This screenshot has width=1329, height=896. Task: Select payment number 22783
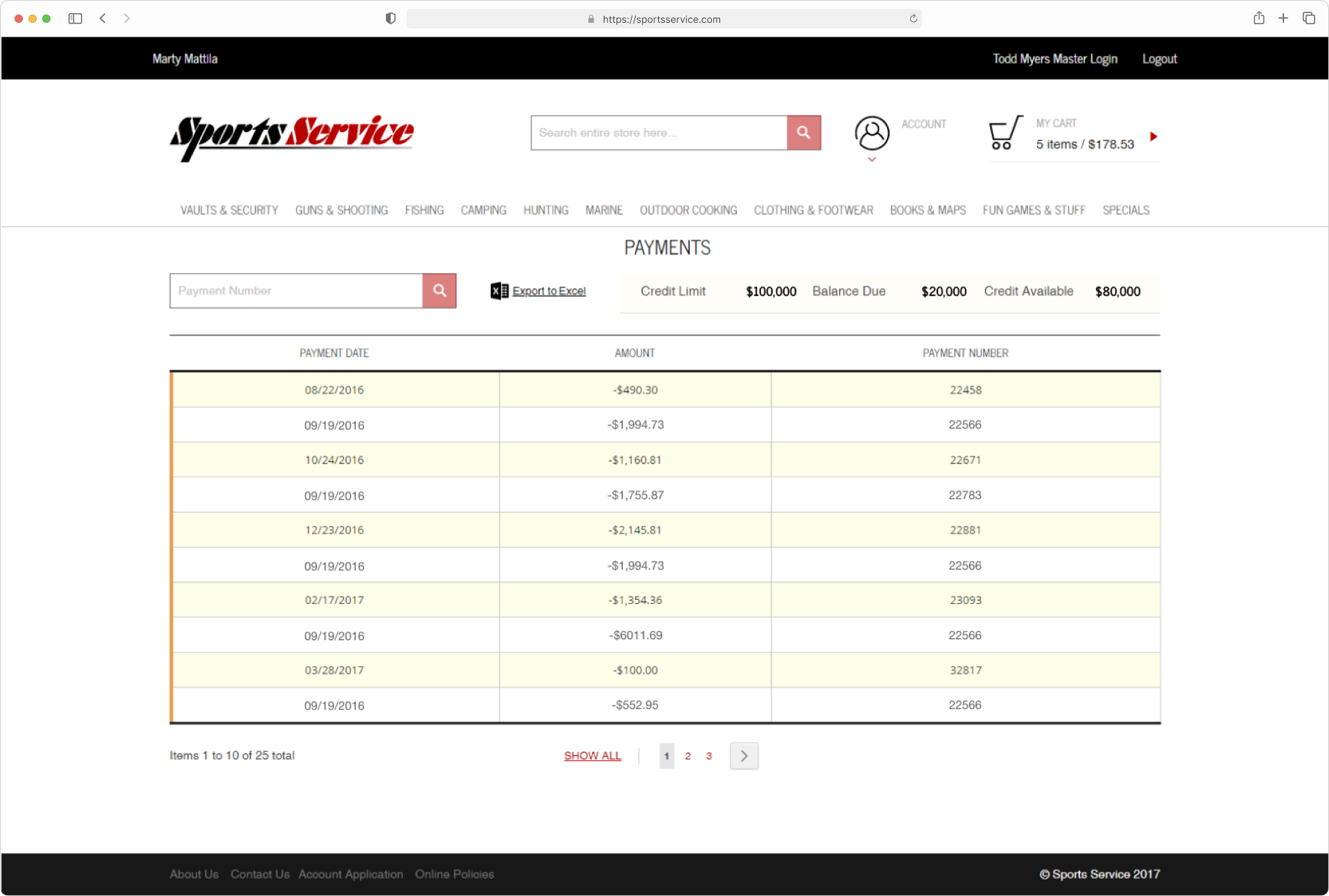click(965, 495)
